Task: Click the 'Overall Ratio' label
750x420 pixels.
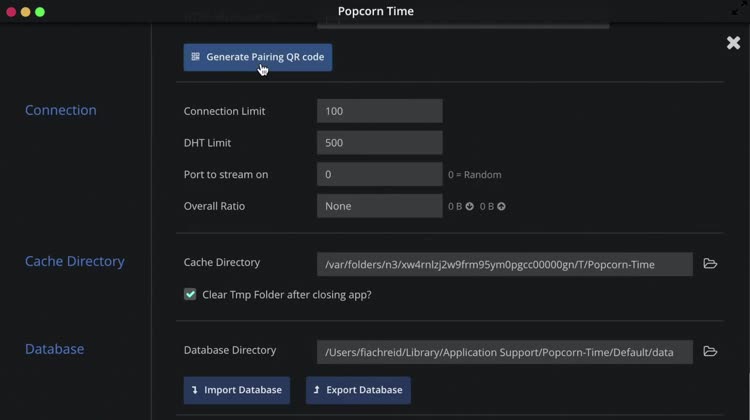Action: (x=214, y=206)
